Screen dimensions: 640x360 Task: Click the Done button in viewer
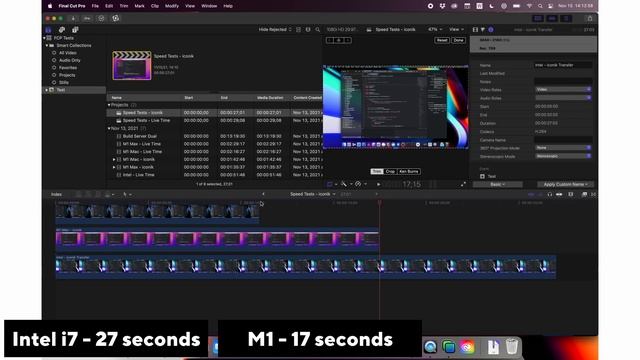coord(458,40)
